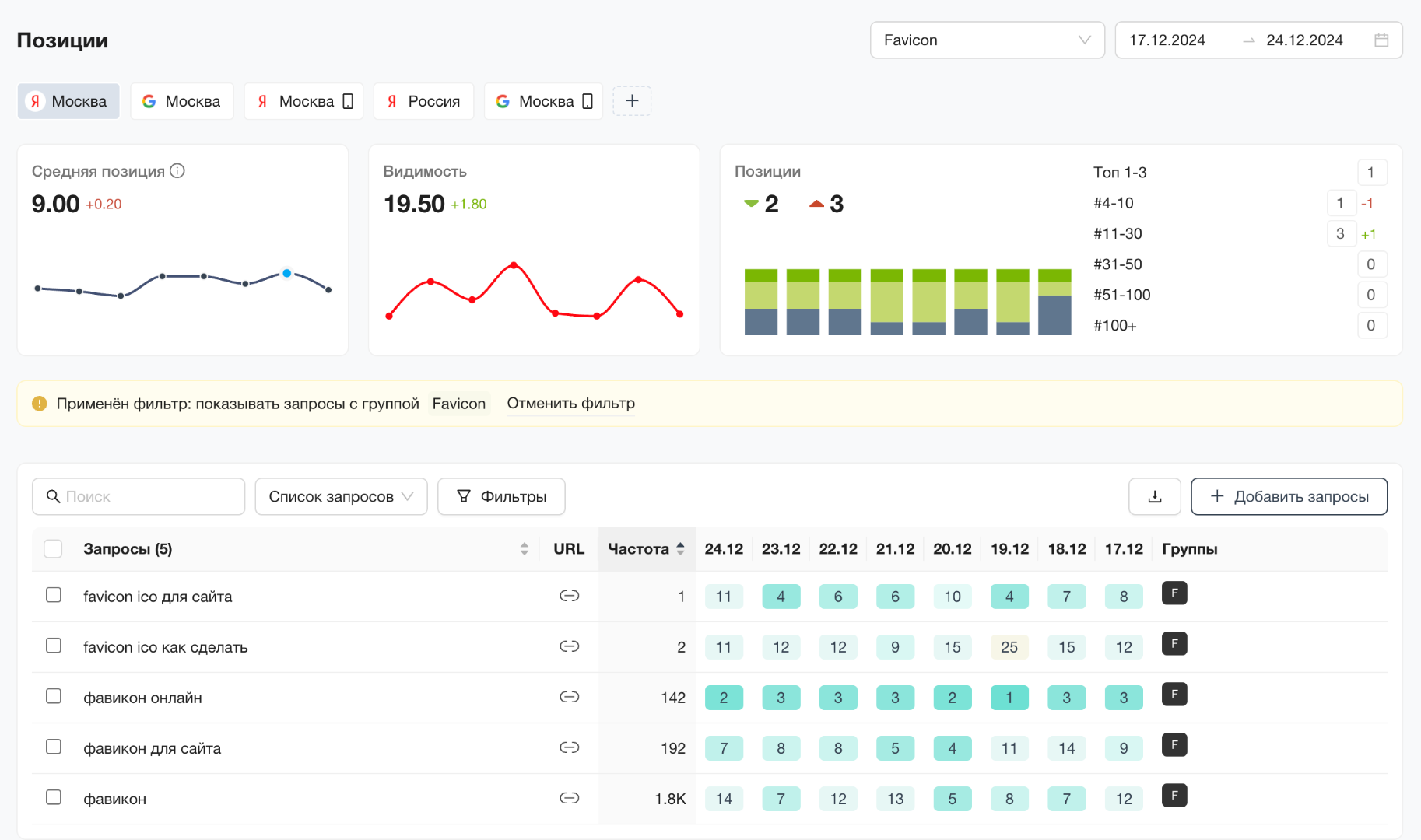The image size is (1421, 840).
Task: Switch to the Yandex Россия tab
Action: (423, 101)
